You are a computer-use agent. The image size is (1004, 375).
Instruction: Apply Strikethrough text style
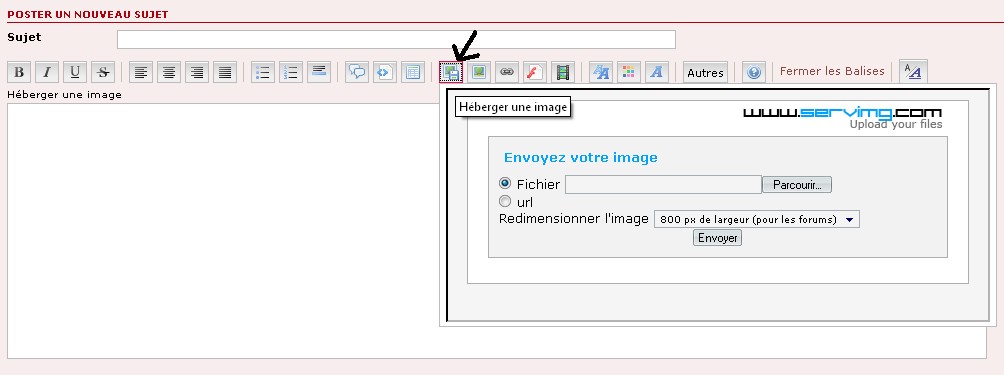coord(102,72)
